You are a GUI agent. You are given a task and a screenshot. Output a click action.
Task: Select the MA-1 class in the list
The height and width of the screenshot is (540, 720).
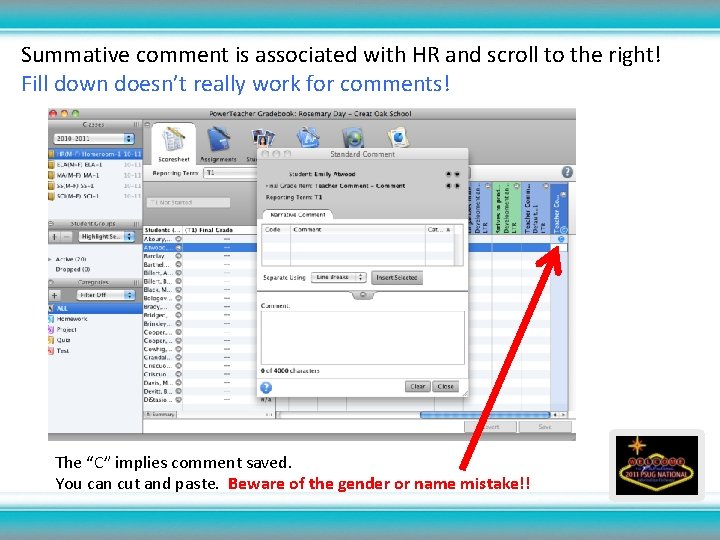click(x=96, y=175)
